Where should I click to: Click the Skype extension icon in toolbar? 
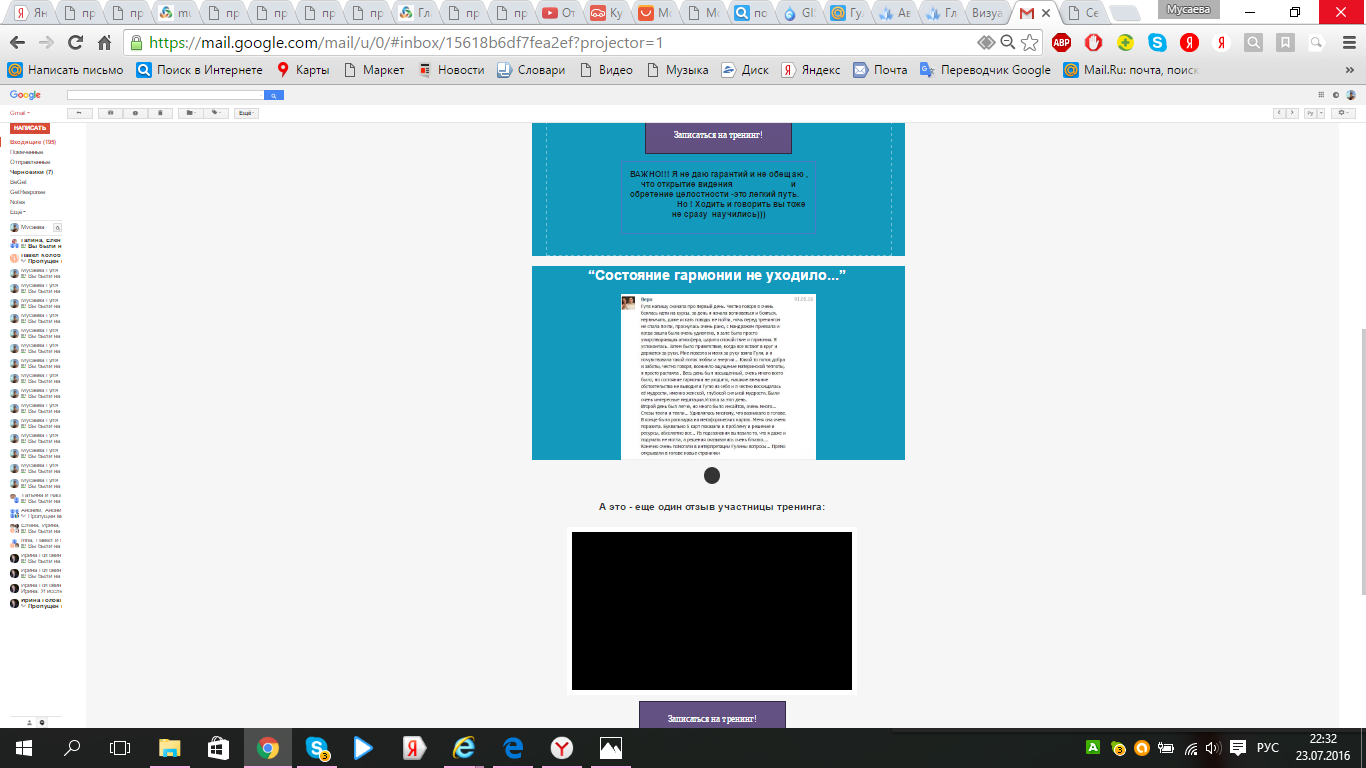click(1157, 42)
